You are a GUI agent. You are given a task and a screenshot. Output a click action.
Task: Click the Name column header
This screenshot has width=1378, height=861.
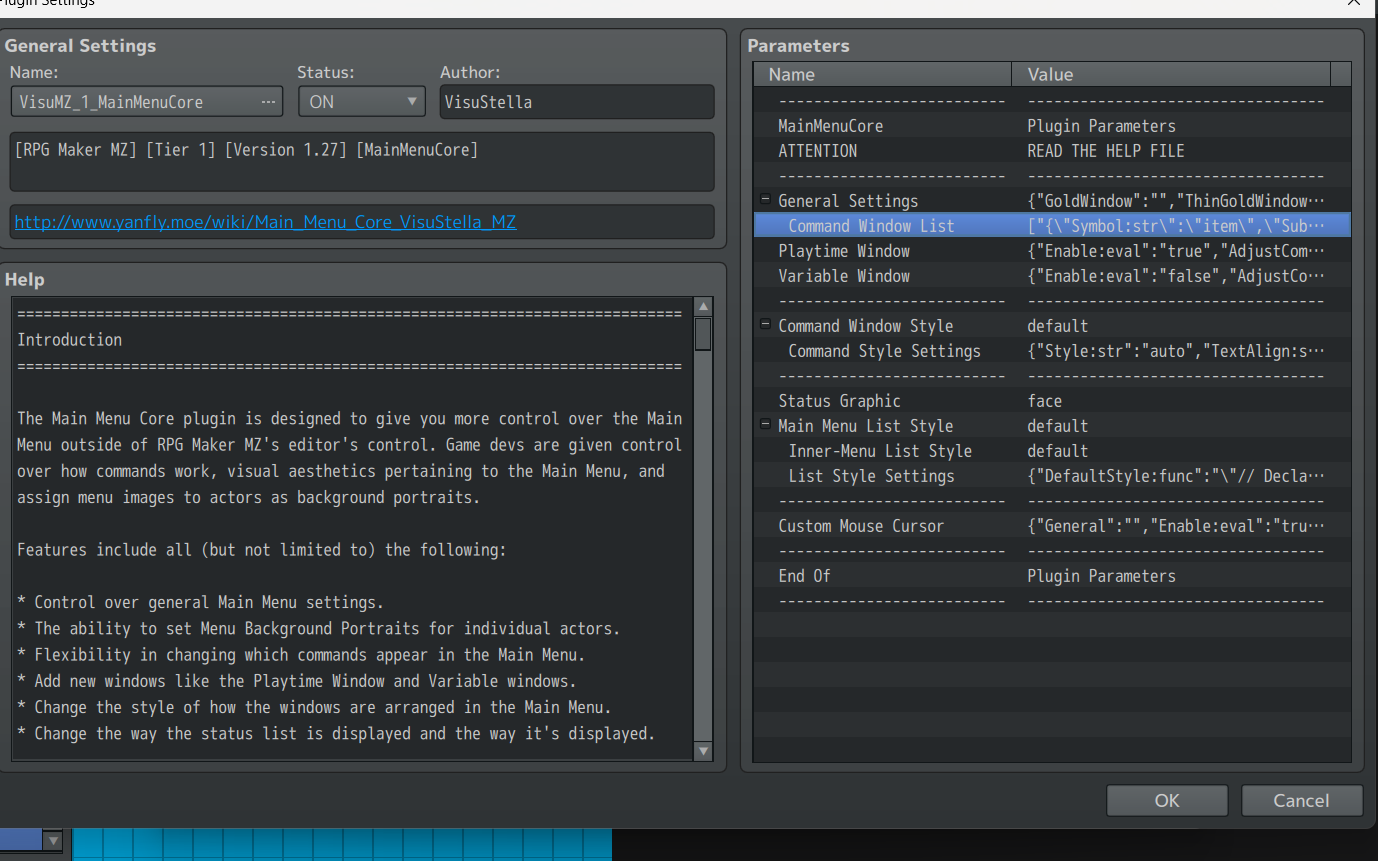[x=883, y=74]
